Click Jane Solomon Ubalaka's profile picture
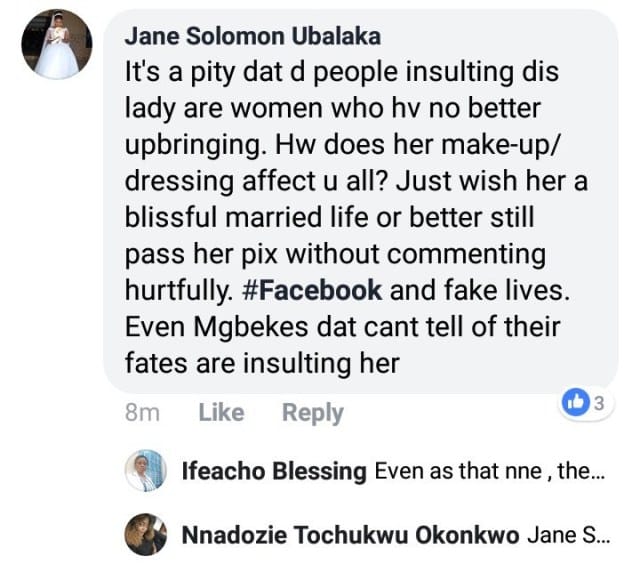The width and height of the screenshot is (640, 572). click(56, 46)
